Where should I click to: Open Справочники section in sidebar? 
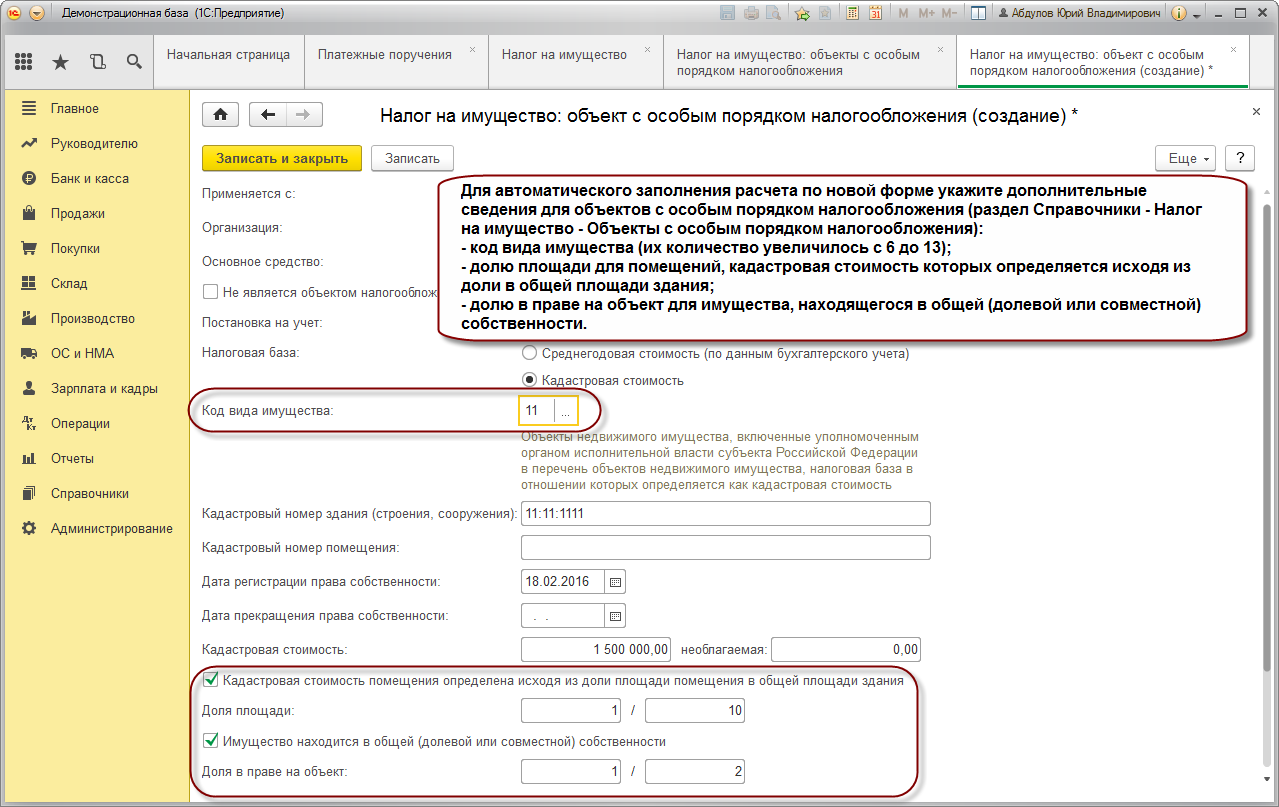(x=90, y=493)
